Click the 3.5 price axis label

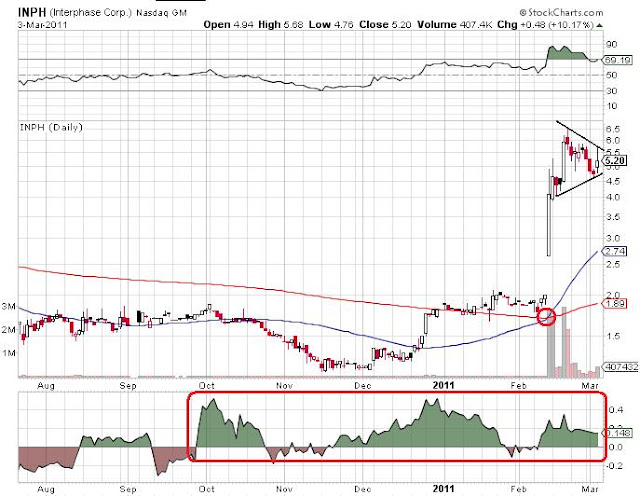point(613,217)
